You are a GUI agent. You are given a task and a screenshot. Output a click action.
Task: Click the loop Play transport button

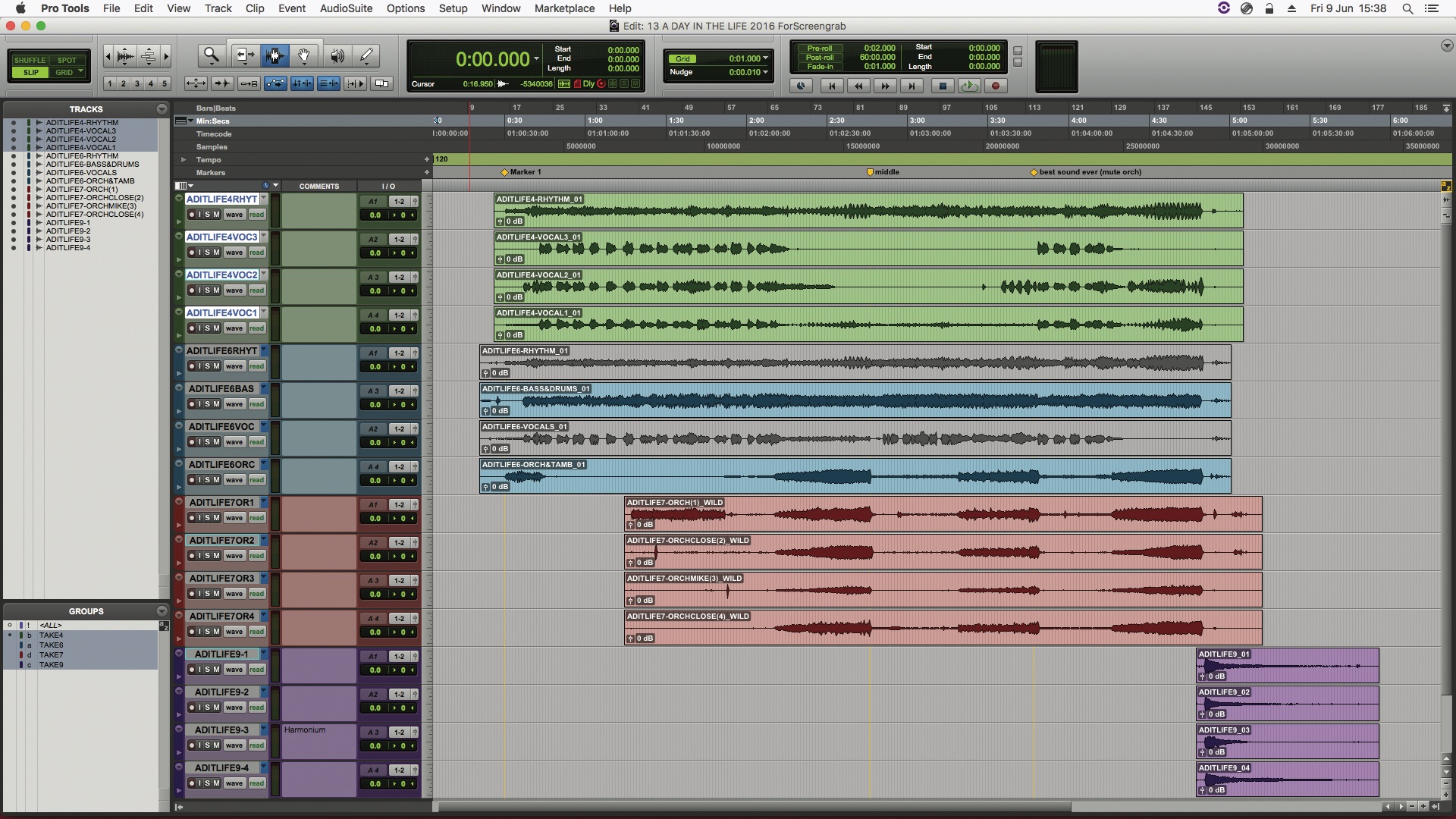coord(969,86)
